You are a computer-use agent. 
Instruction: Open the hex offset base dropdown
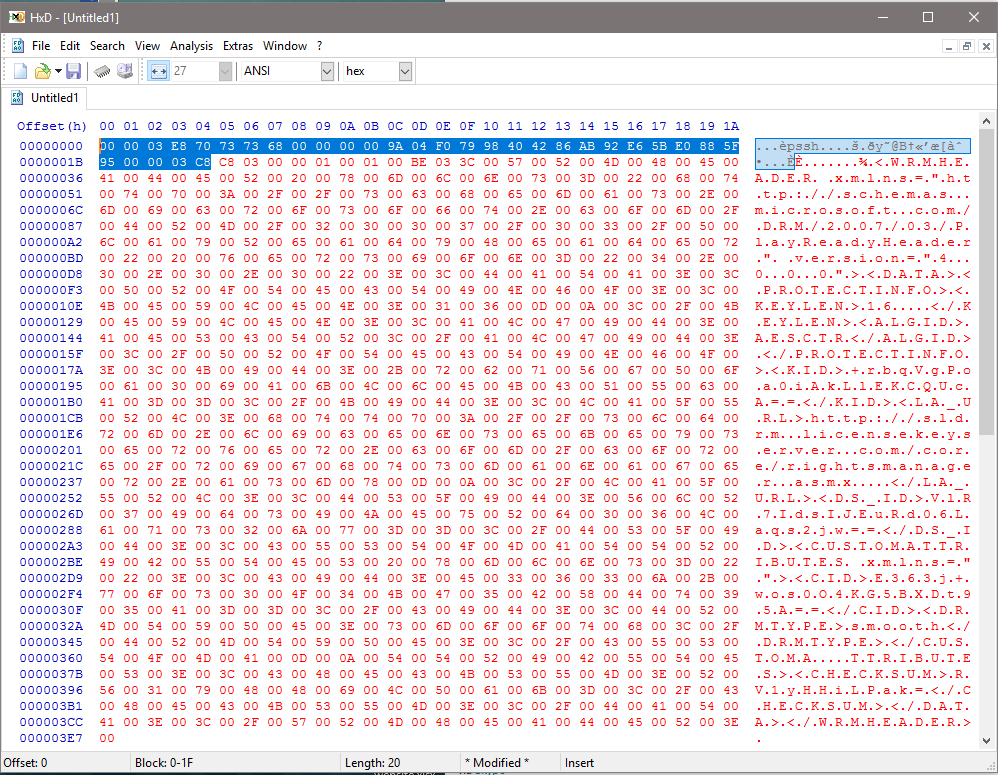tap(405, 71)
